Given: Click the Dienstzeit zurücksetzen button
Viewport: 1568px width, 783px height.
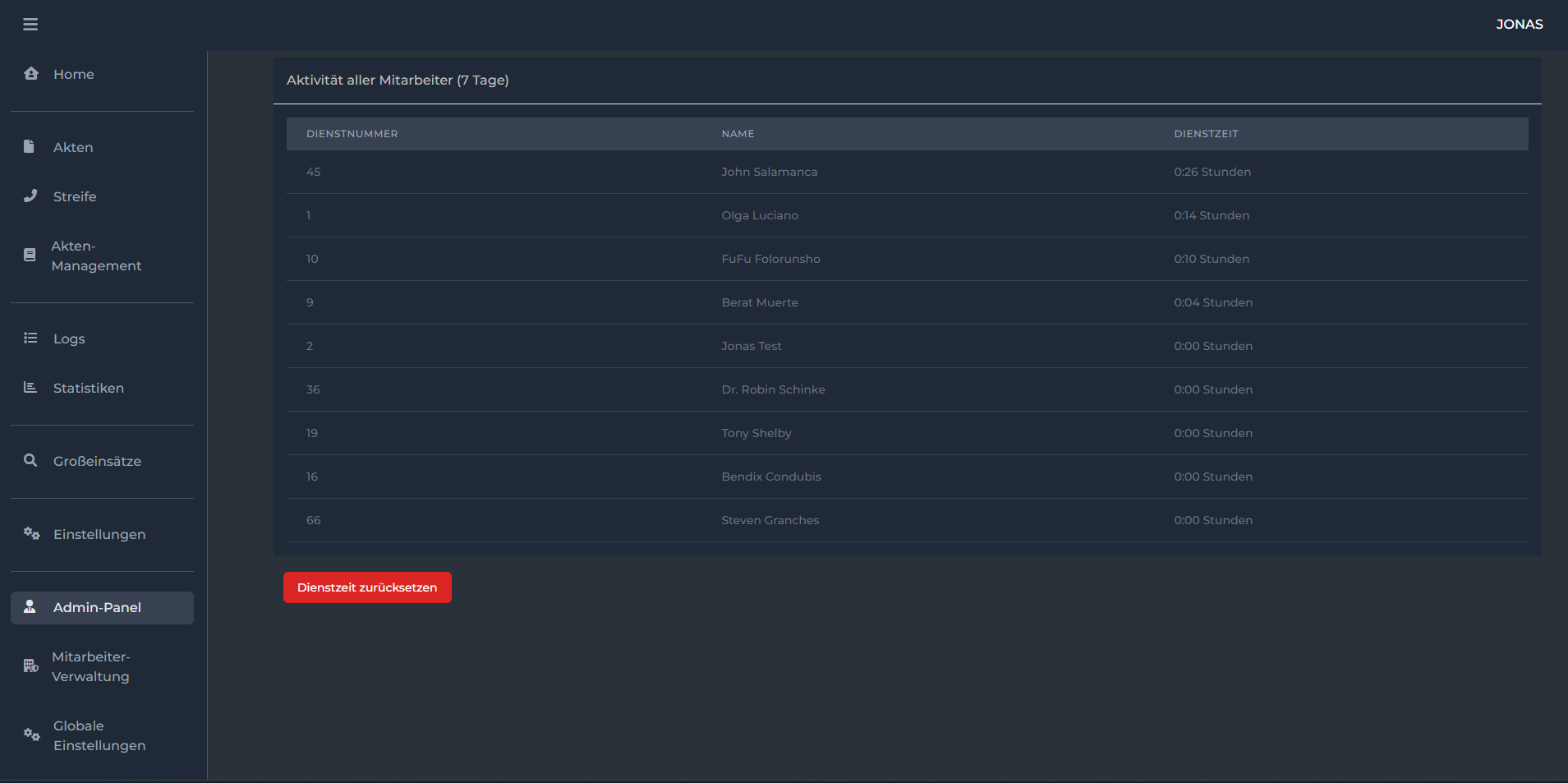Looking at the screenshot, I should [x=367, y=587].
